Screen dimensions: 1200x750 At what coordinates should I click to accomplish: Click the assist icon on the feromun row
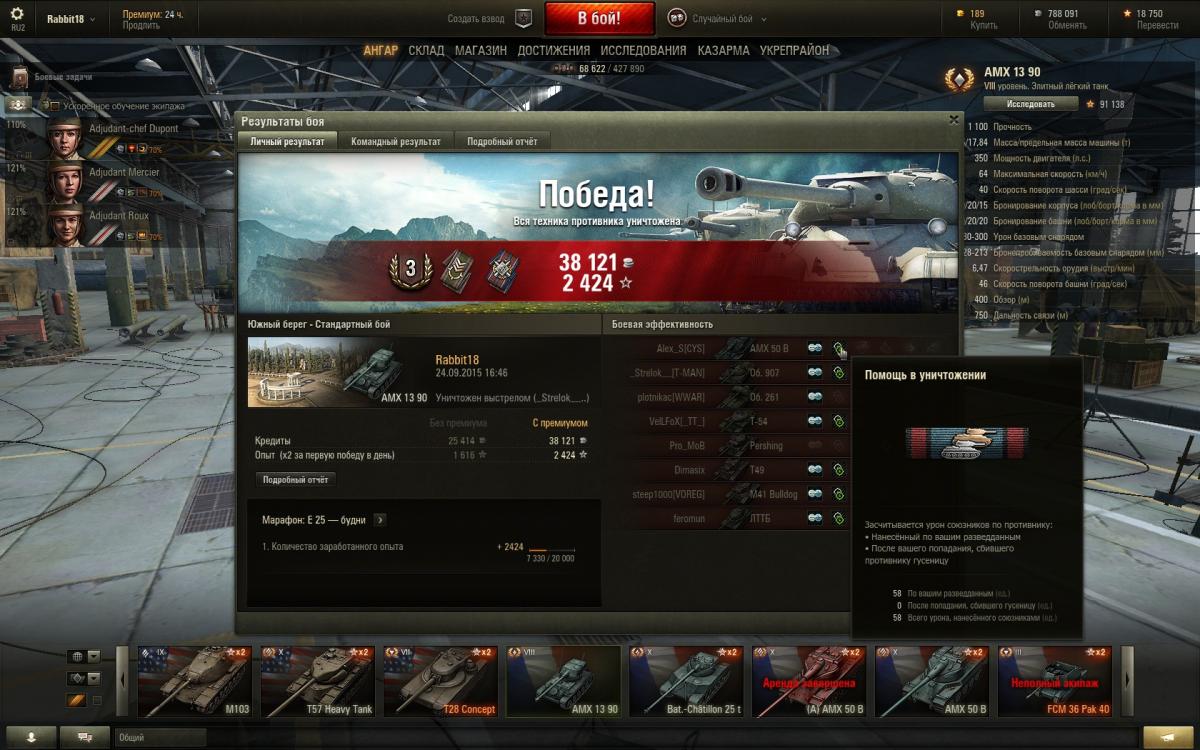[838, 518]
